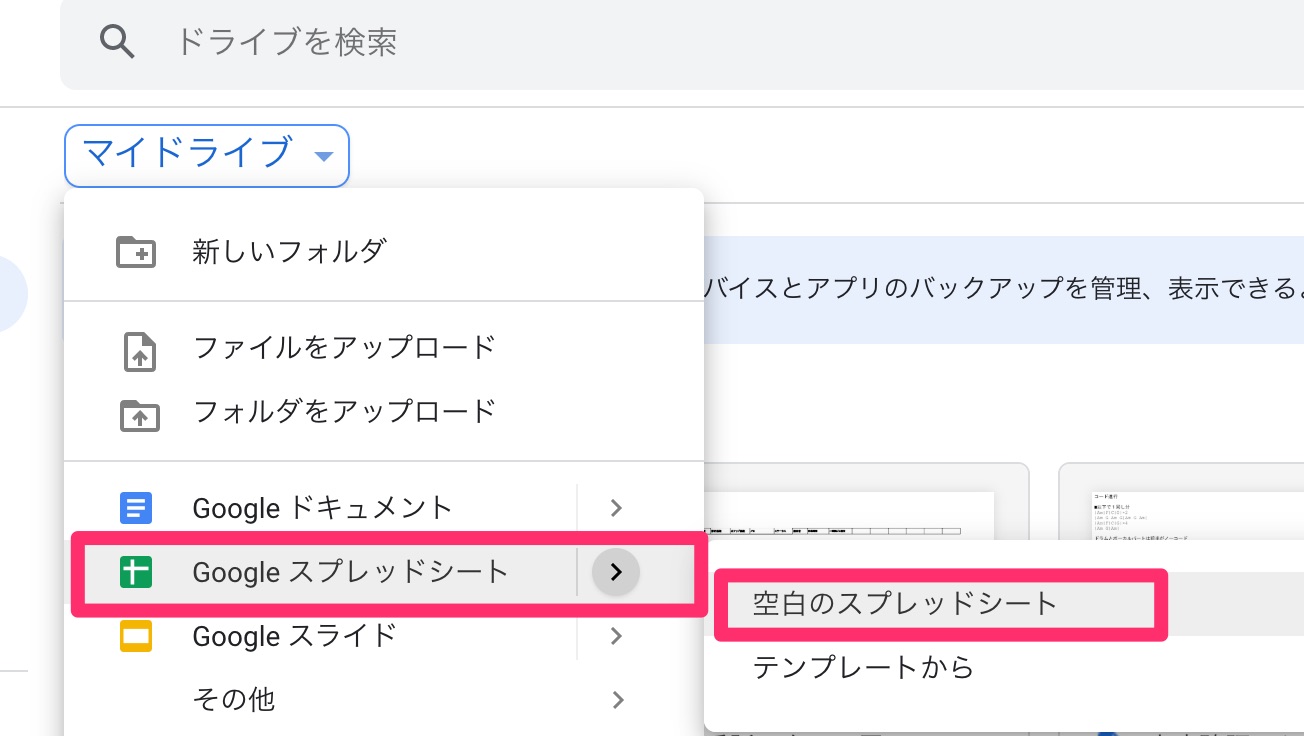Open the spreadsheet file thumbnail
The image size is (1304, 736).
tap(850, 515)
